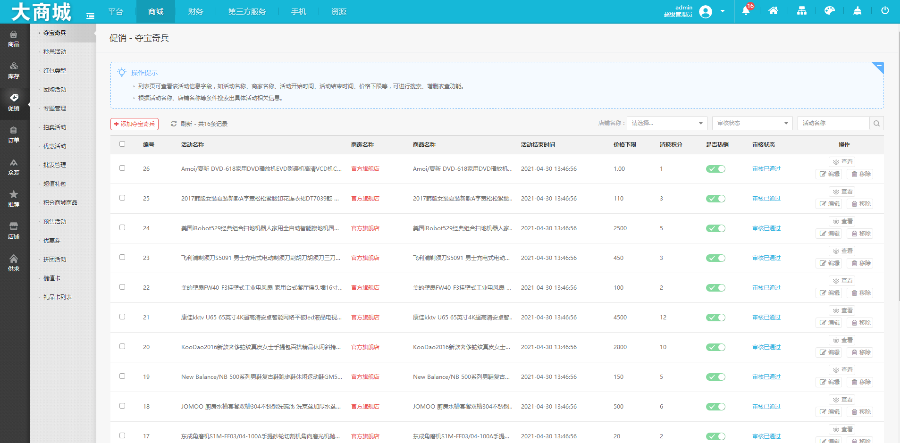Viewport: 900px width, 443px height.
Task: Switch to the 第三方服务 top tab
Action: click(247, 11)
